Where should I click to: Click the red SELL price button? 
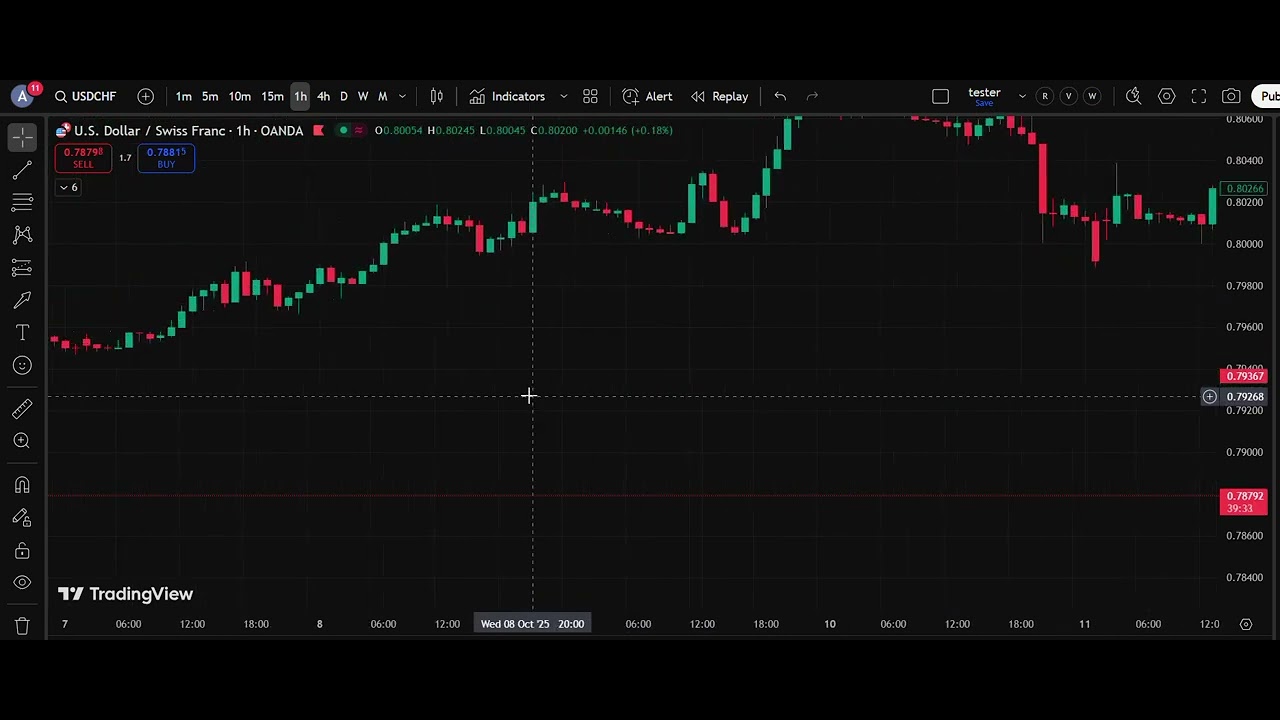[83, 158]
